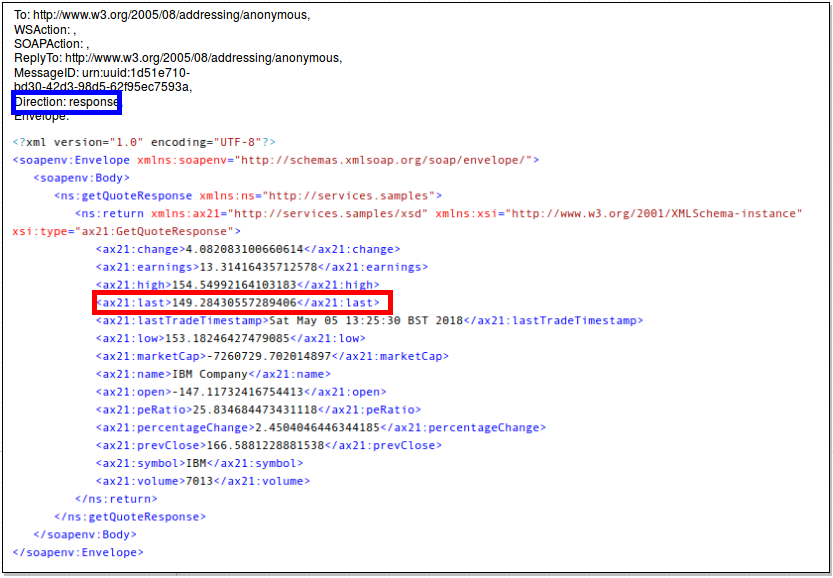Click the ax21:change value line

[247, 250]
